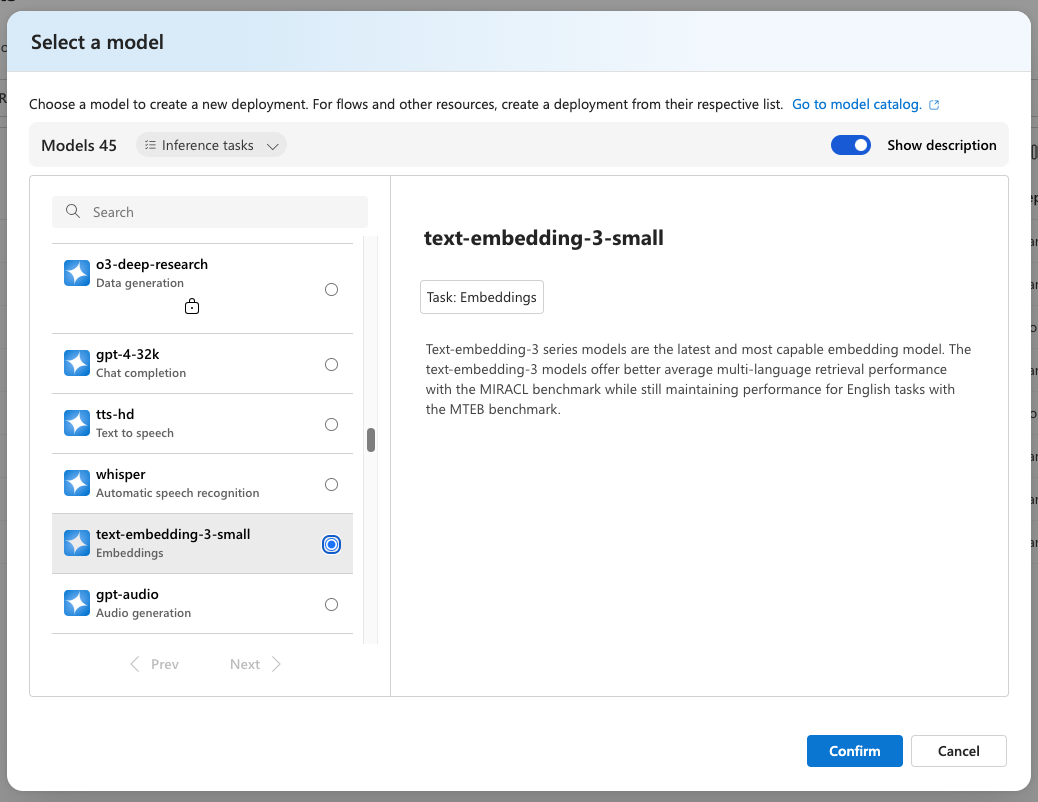Go to the Prev page of models
1038x802 pixels.
[154, 664]
